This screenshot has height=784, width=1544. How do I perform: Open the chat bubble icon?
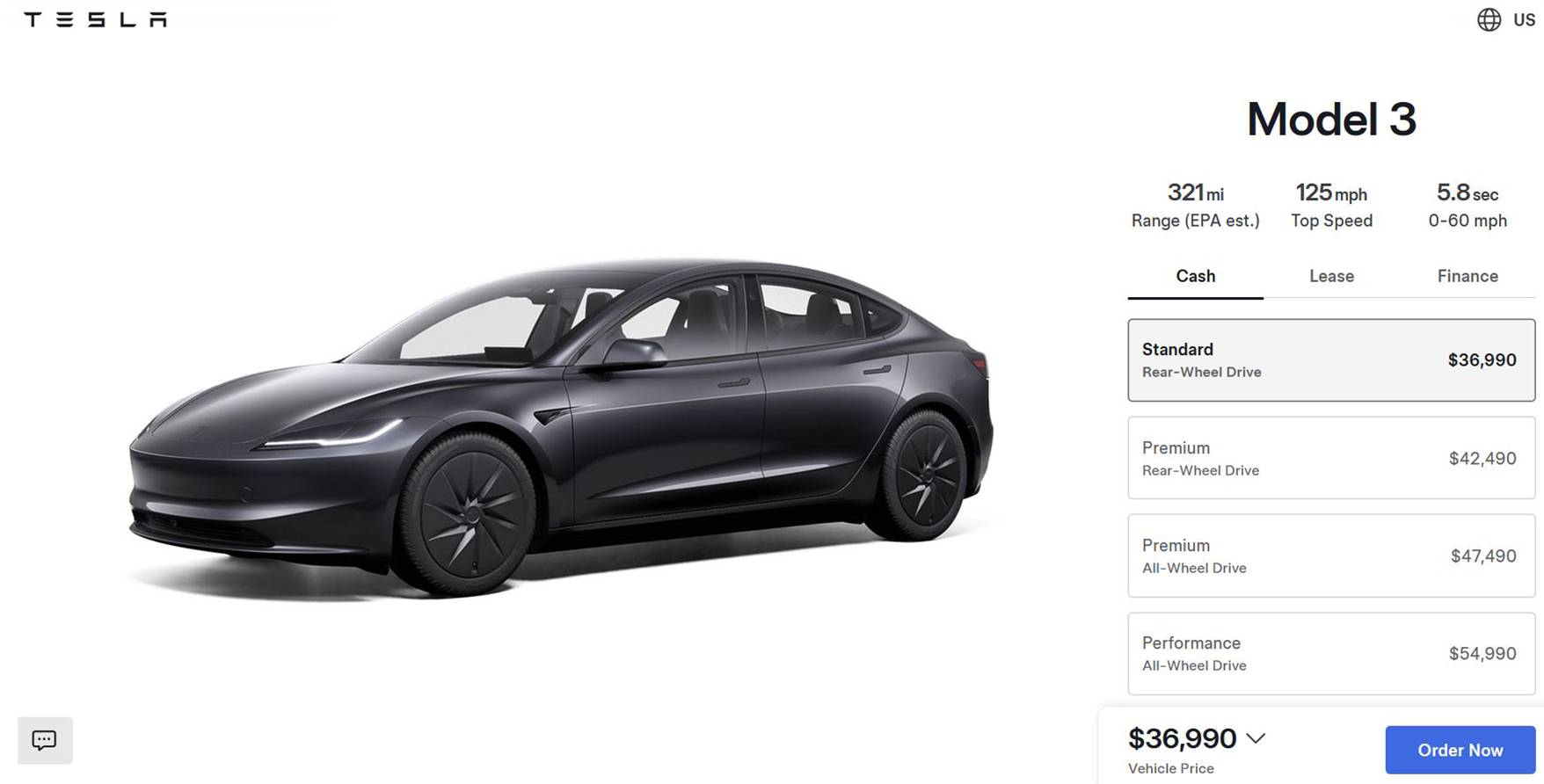tap(45, 740)
